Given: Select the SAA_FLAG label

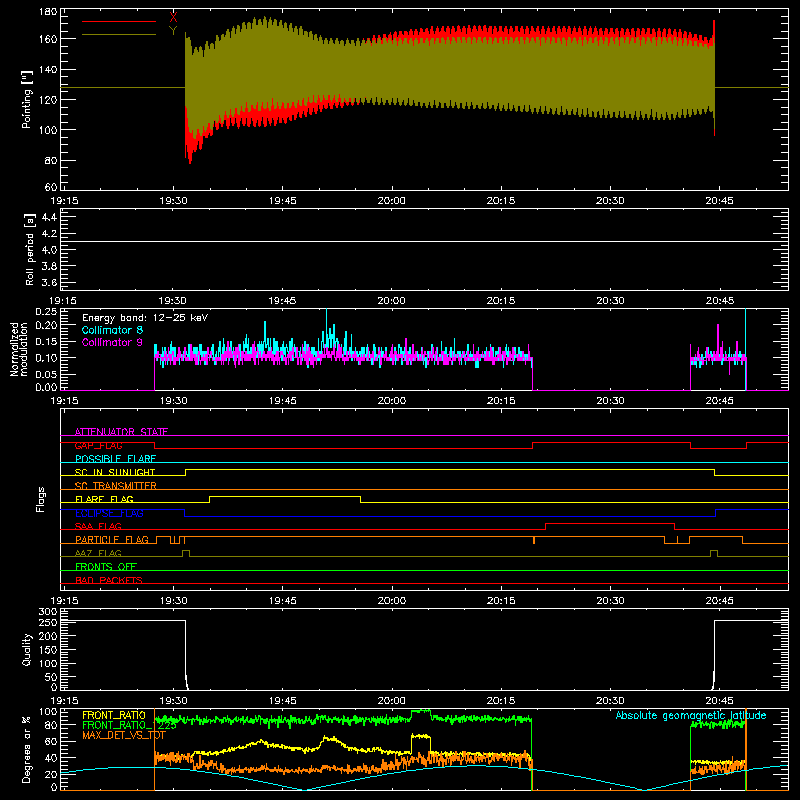Looking at the screenshot, I should tap(98, 526).
